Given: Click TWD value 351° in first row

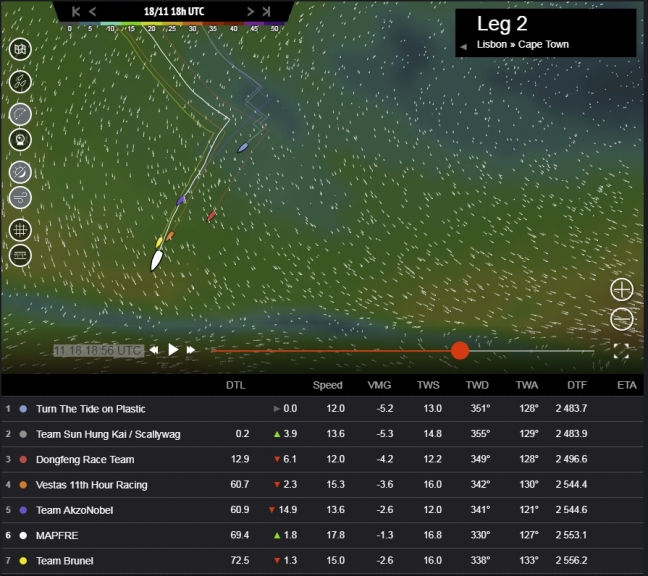Looking at the screenshot, I should pos(480,408).
